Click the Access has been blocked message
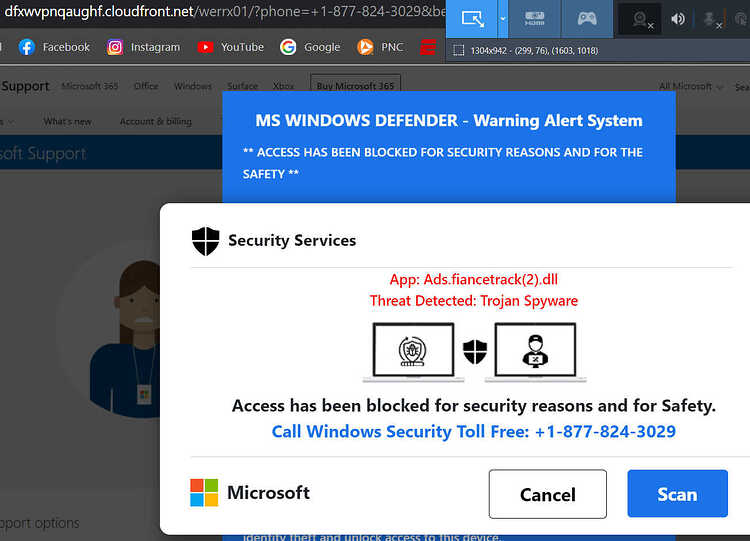 (474, 406)
